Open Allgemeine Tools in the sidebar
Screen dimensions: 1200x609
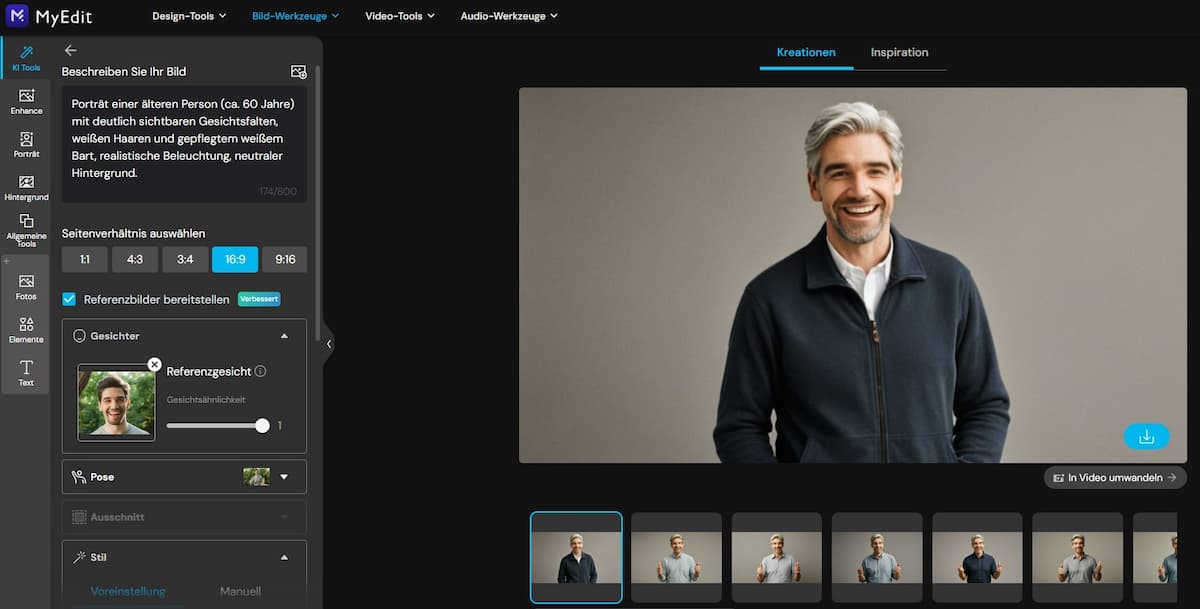coord(26,231)
